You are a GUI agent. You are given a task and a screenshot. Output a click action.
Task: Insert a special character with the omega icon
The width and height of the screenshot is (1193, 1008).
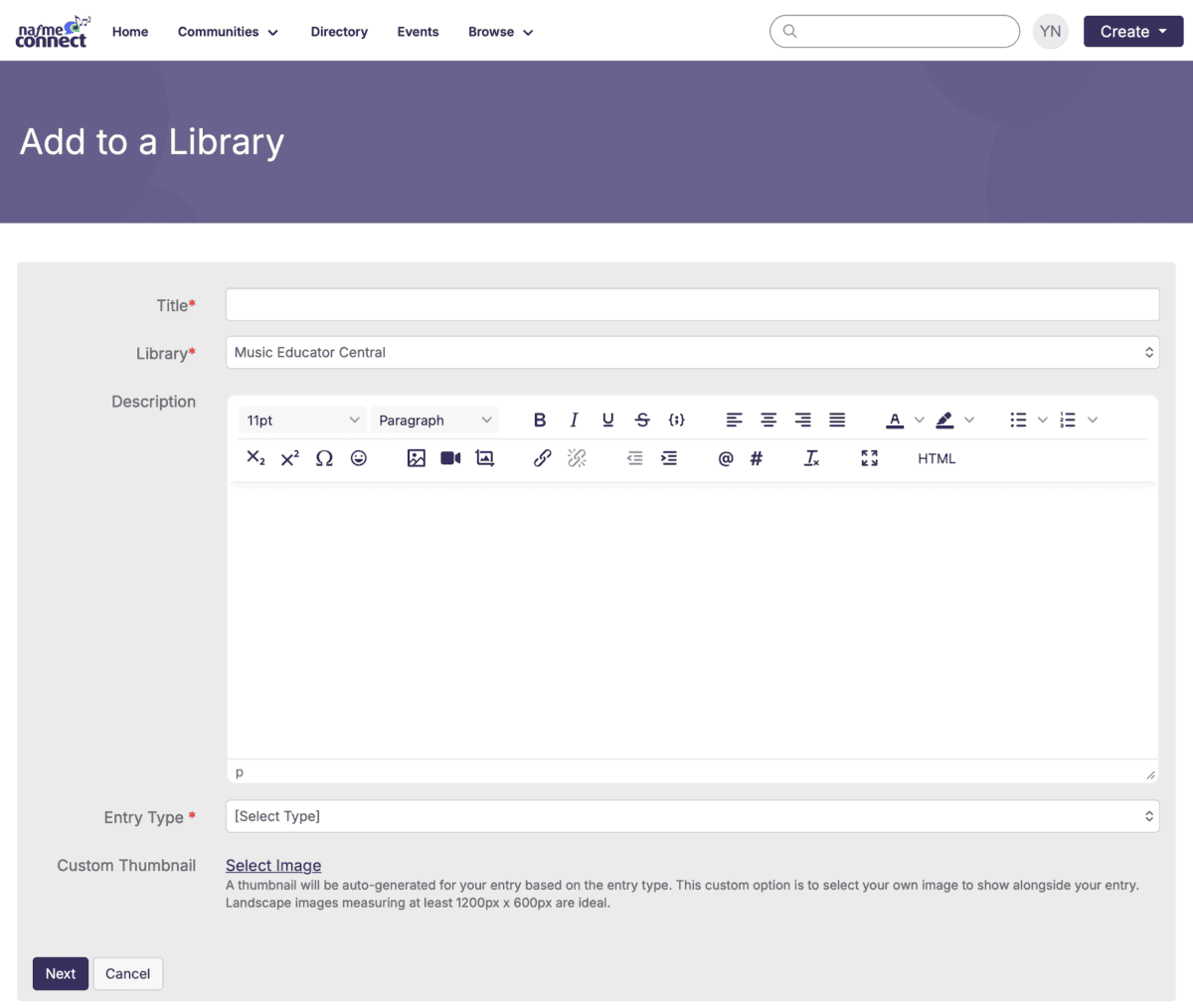pyautogui.click(x=324, y=458)
